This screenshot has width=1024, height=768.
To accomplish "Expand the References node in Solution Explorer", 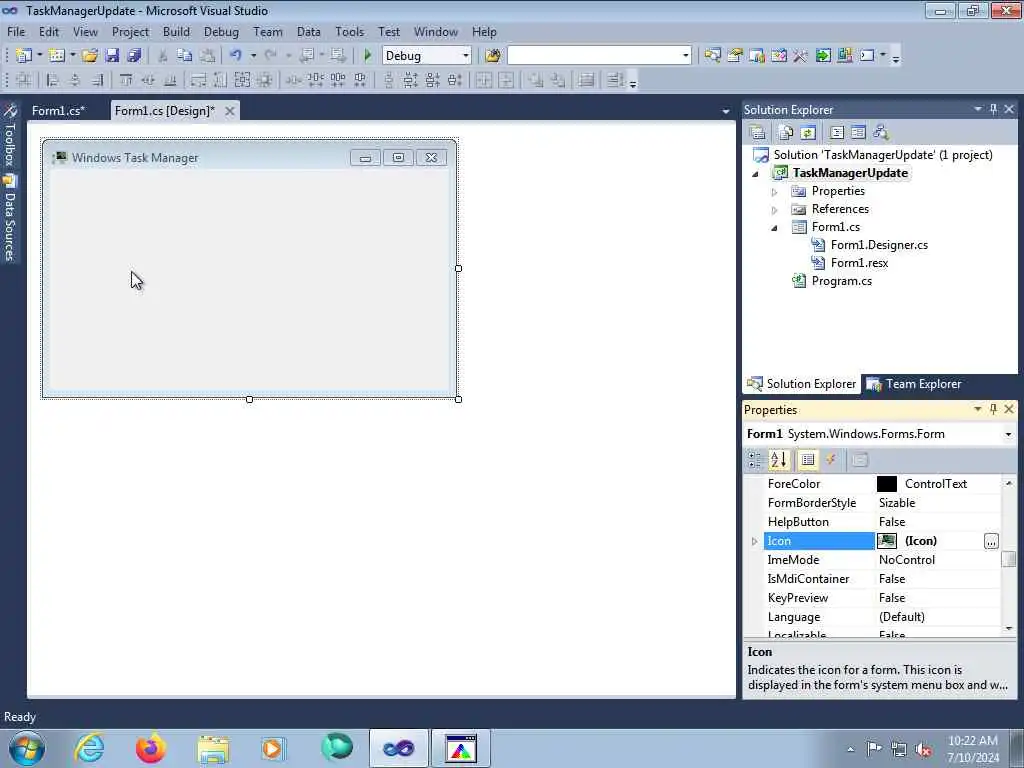I will click(x=775, y=210).
